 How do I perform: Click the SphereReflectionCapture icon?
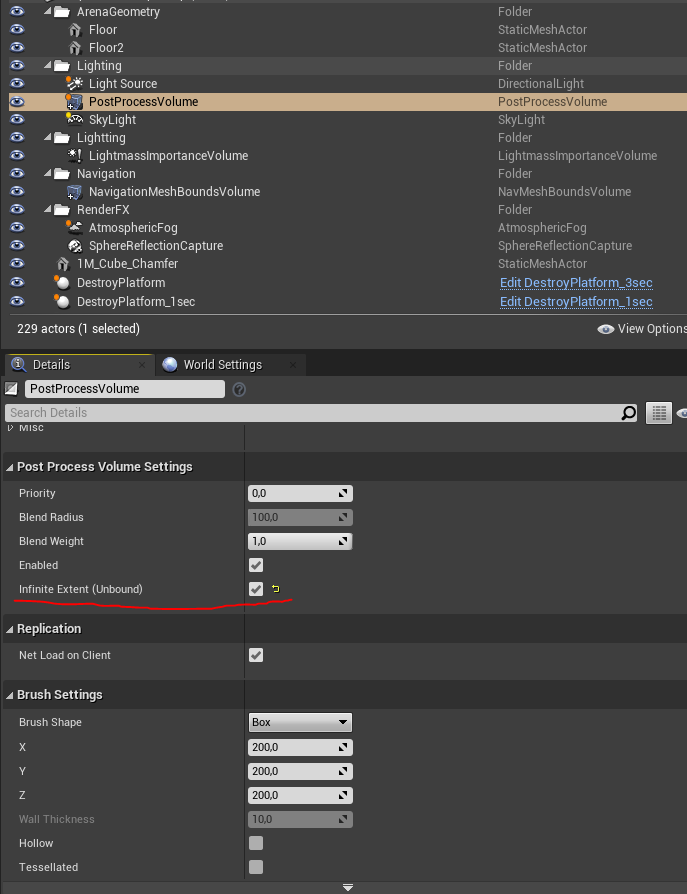click(75, 246)
